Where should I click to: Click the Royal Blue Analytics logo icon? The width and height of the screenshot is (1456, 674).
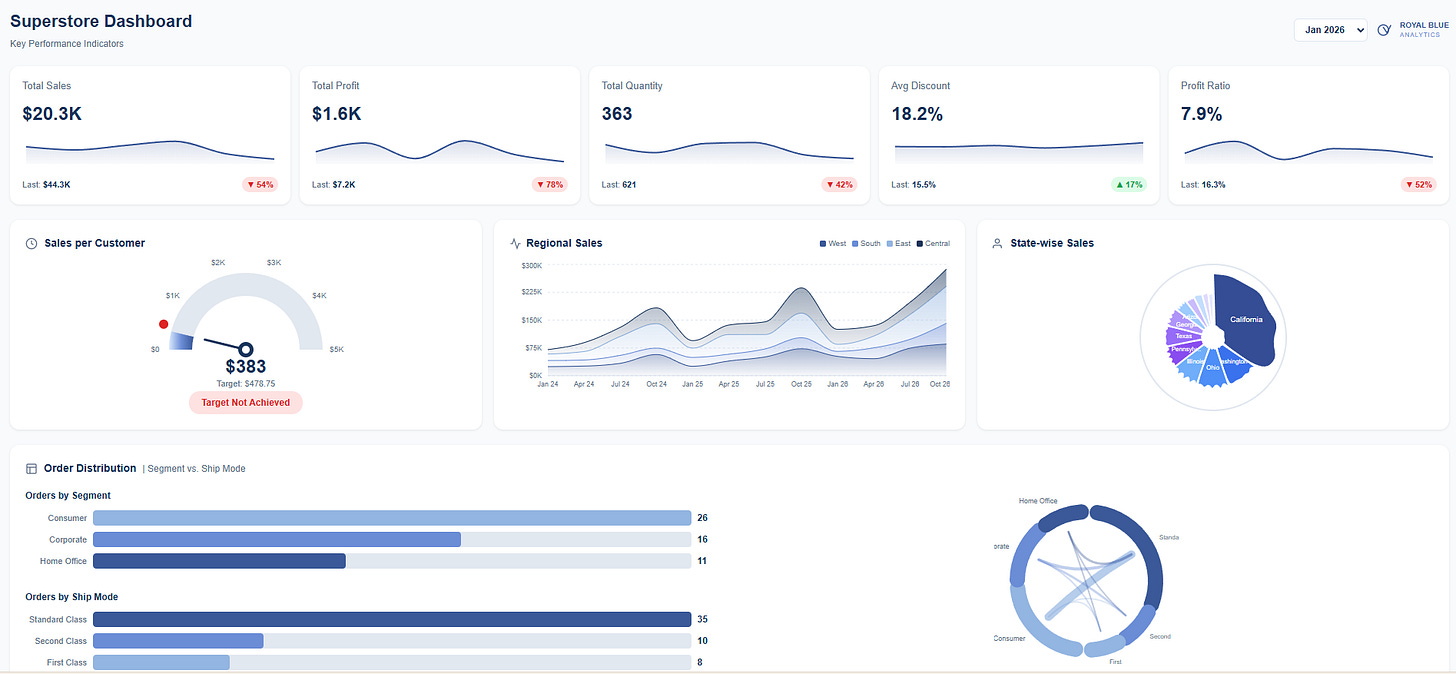1384,30
